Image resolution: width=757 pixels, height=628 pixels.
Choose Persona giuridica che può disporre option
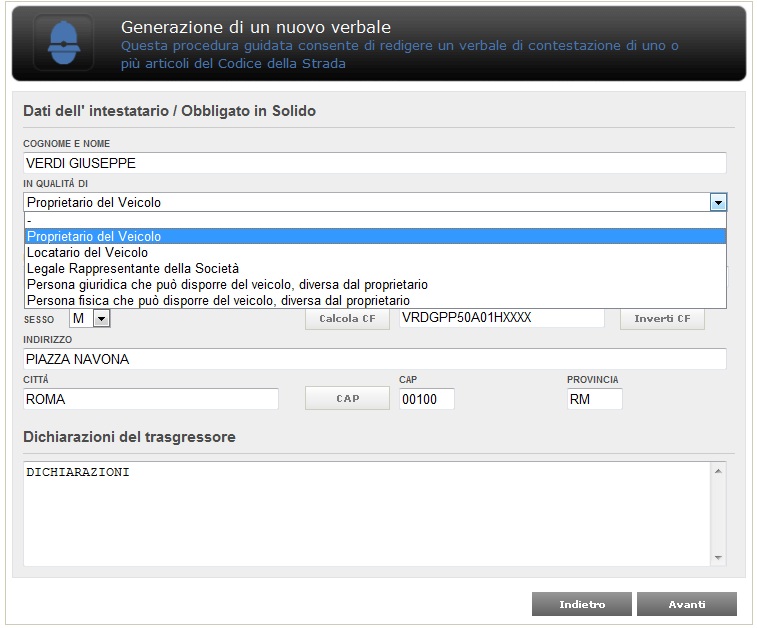point(375,284)
